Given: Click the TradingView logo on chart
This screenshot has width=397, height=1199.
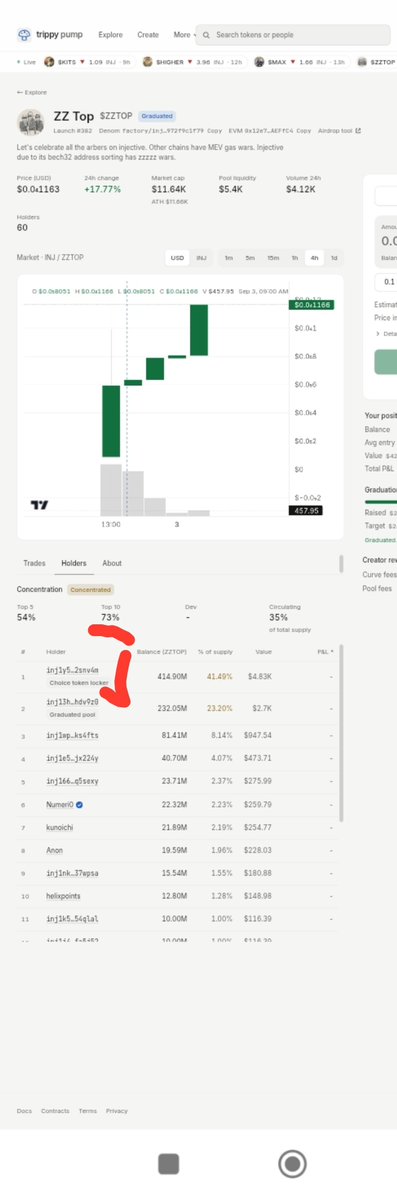Looking at the screenshot, I should (39, 505).
